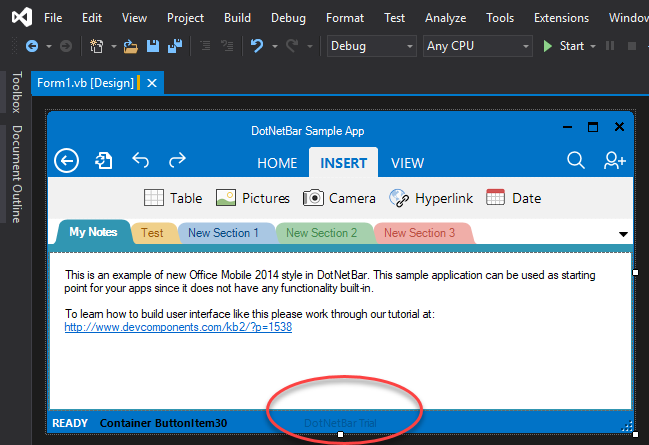Open the Edit menu
The image size is (649, 445).
pyautogui.click(x=92, y=18)
